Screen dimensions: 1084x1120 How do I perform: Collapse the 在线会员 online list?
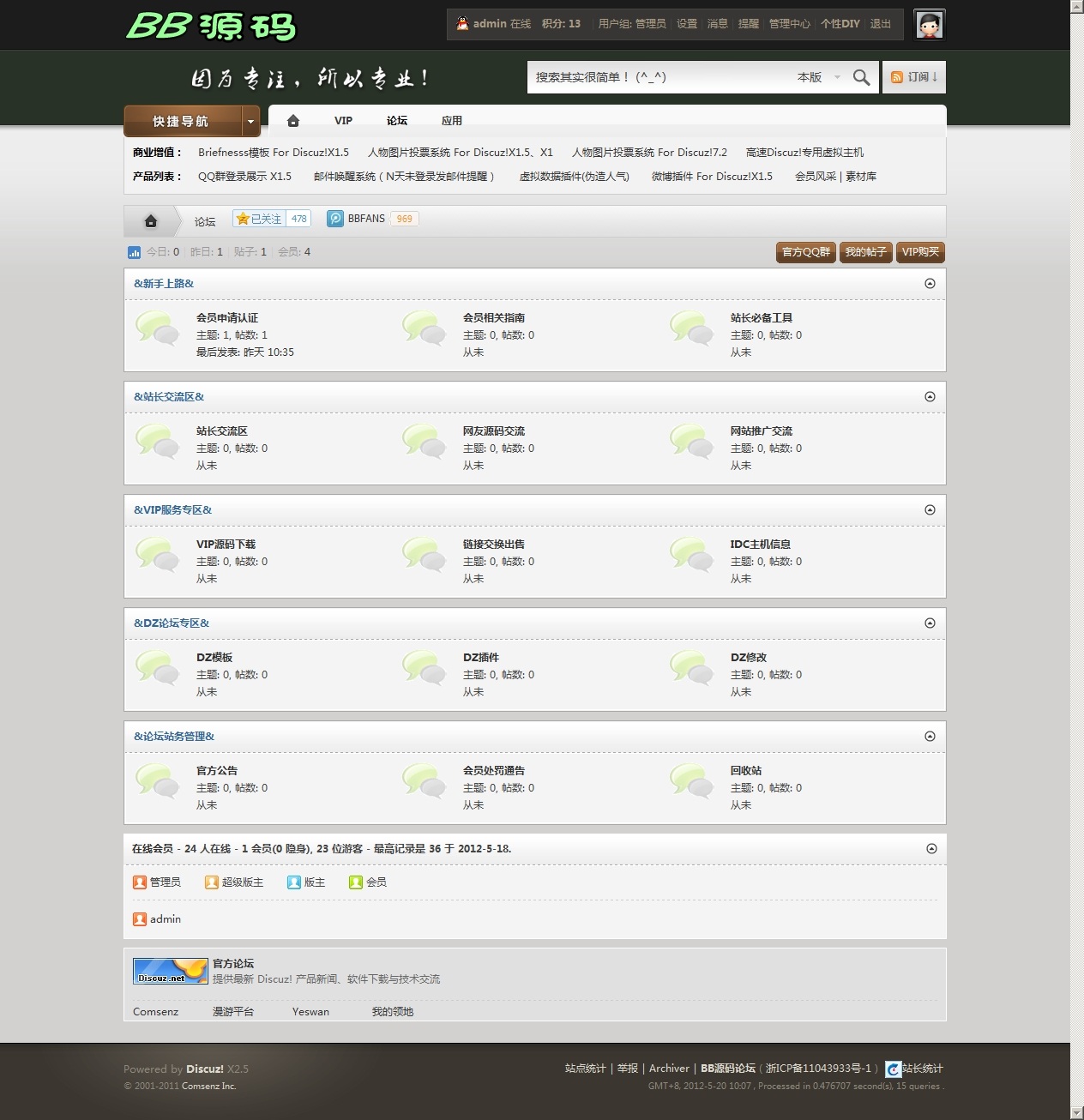(932, 849)
